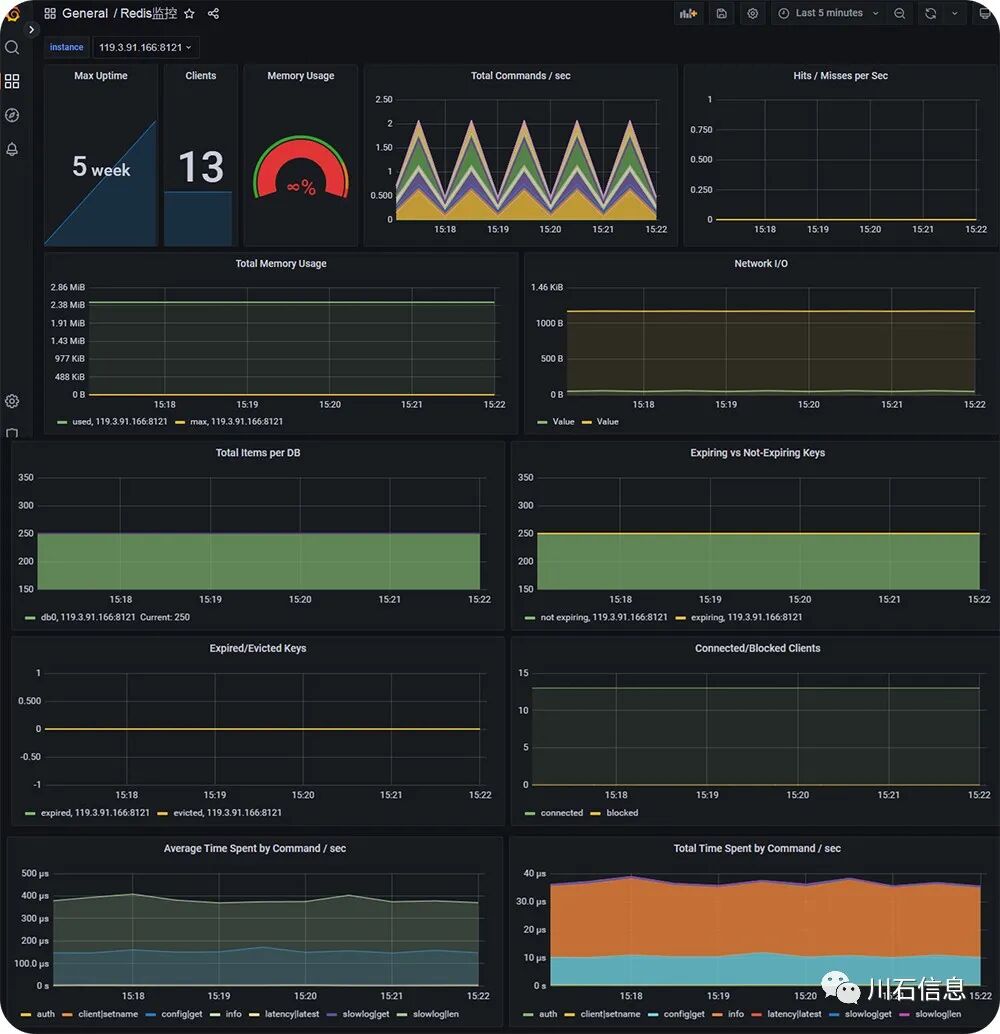Open the Dashboards grid icon in sidebar

[12, 81]
